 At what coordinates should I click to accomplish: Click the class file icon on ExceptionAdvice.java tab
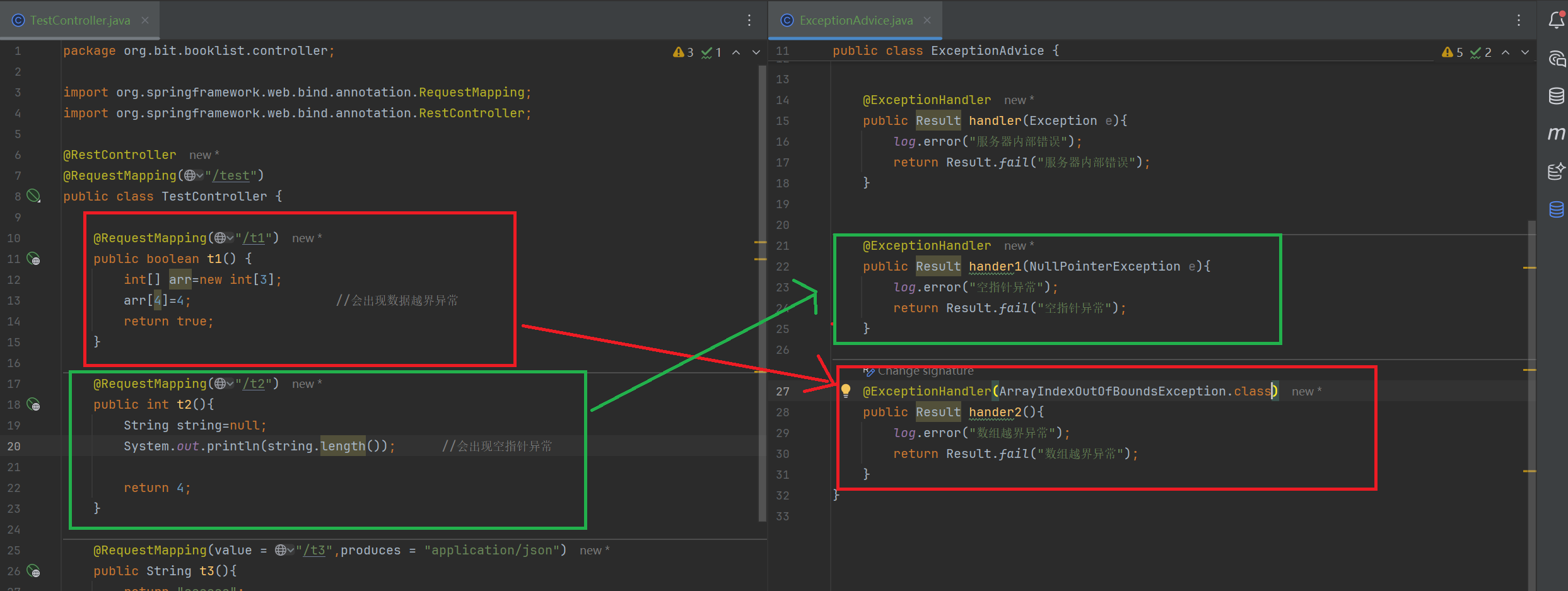(787, 20)
